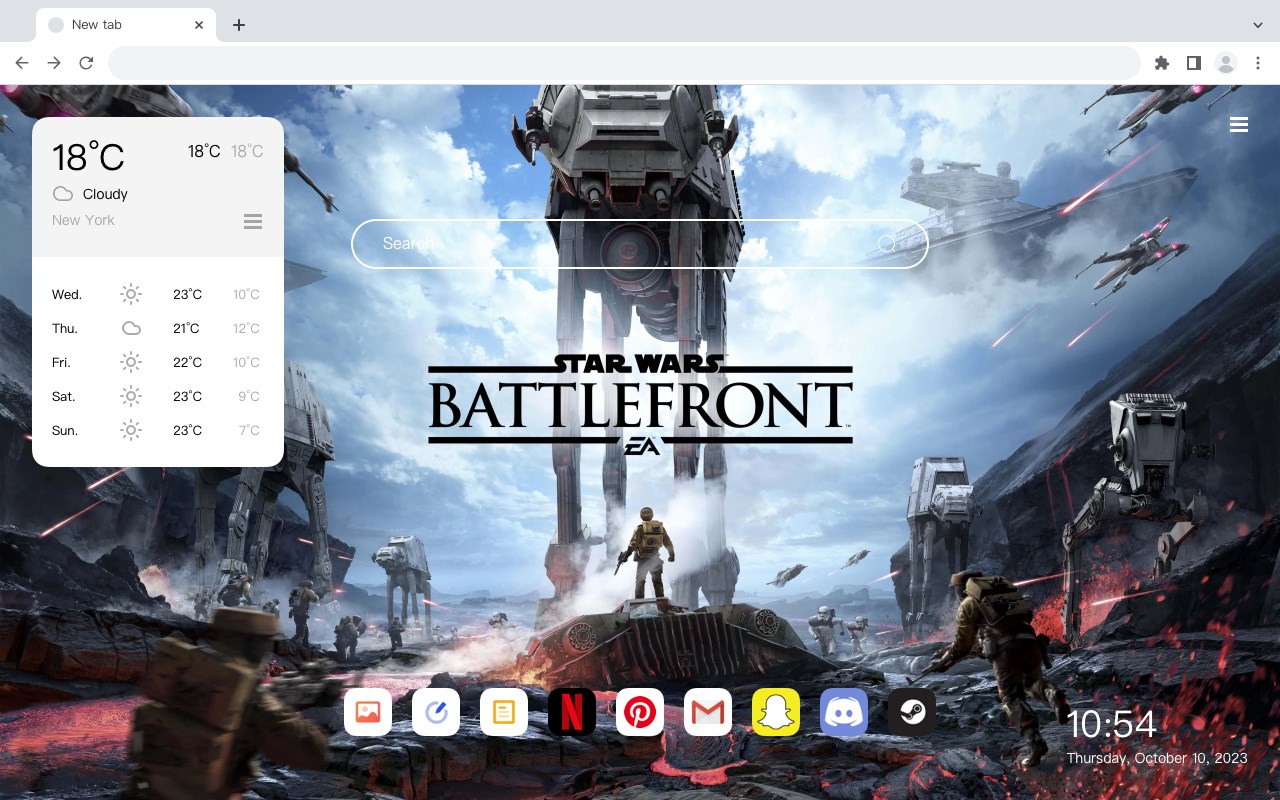
Task: Click Wednesday's sunny icon
Action: [131, 294]
